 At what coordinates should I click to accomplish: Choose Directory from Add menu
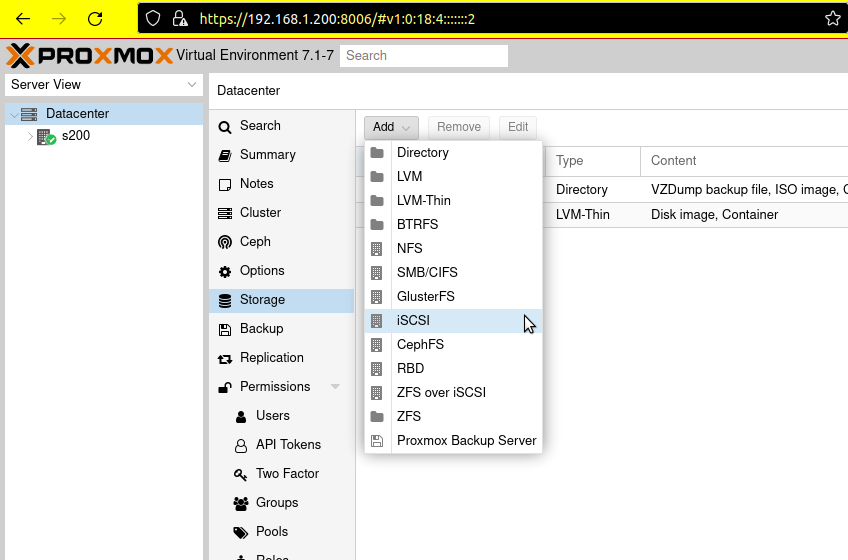coord(453,153)
